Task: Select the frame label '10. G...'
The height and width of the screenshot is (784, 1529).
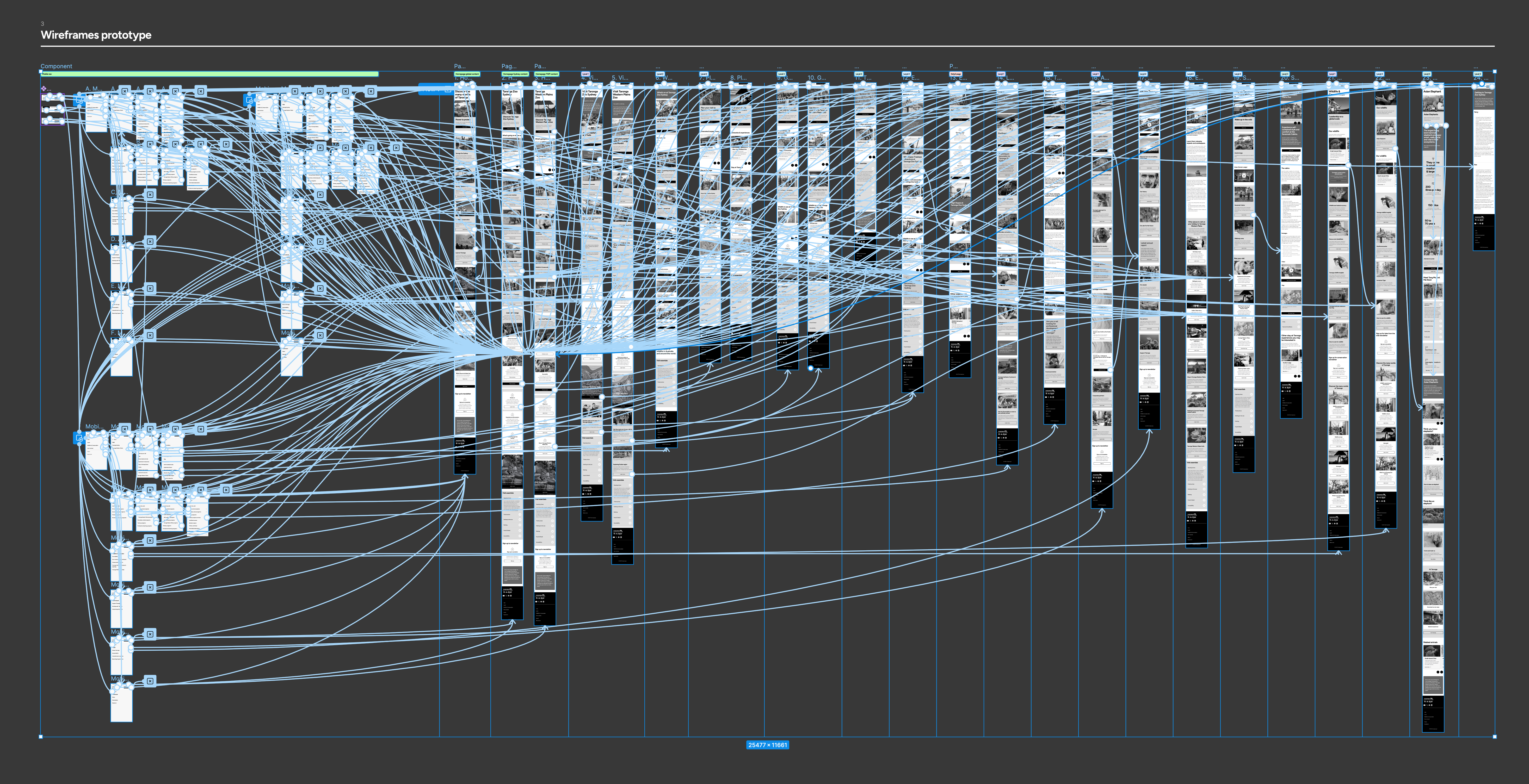Action: click(817, 78)
